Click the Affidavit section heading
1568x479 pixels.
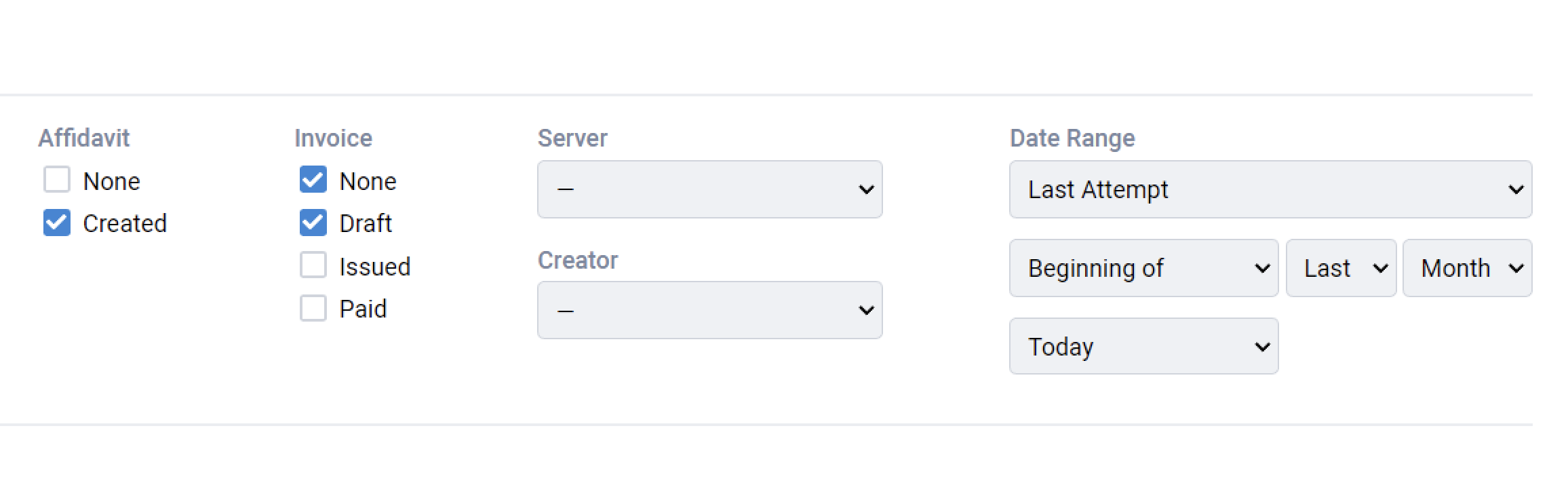pos(85,138)
